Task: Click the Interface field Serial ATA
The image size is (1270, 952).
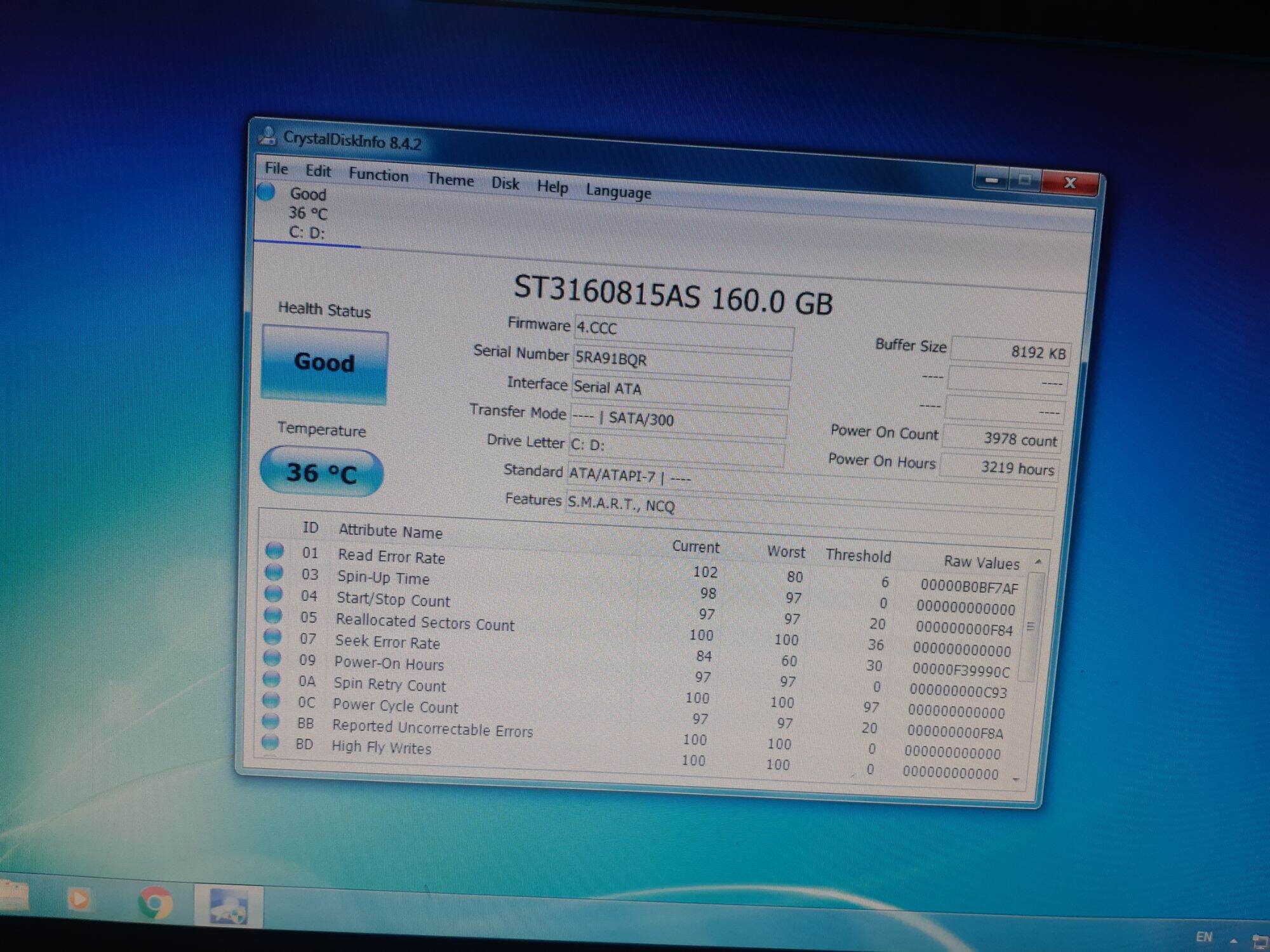Action: point(681,392)
